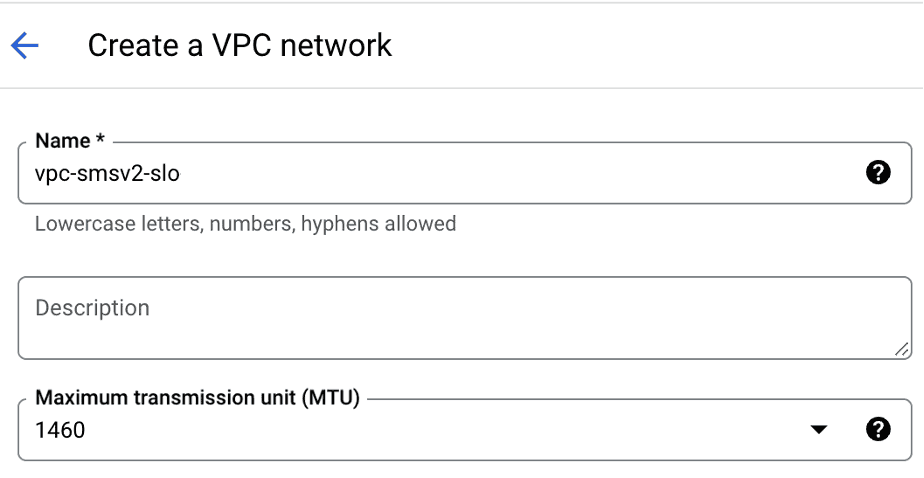
Task: Click the vpc-smsv2-slo text in Name
Action: click(x=107, y=174)
